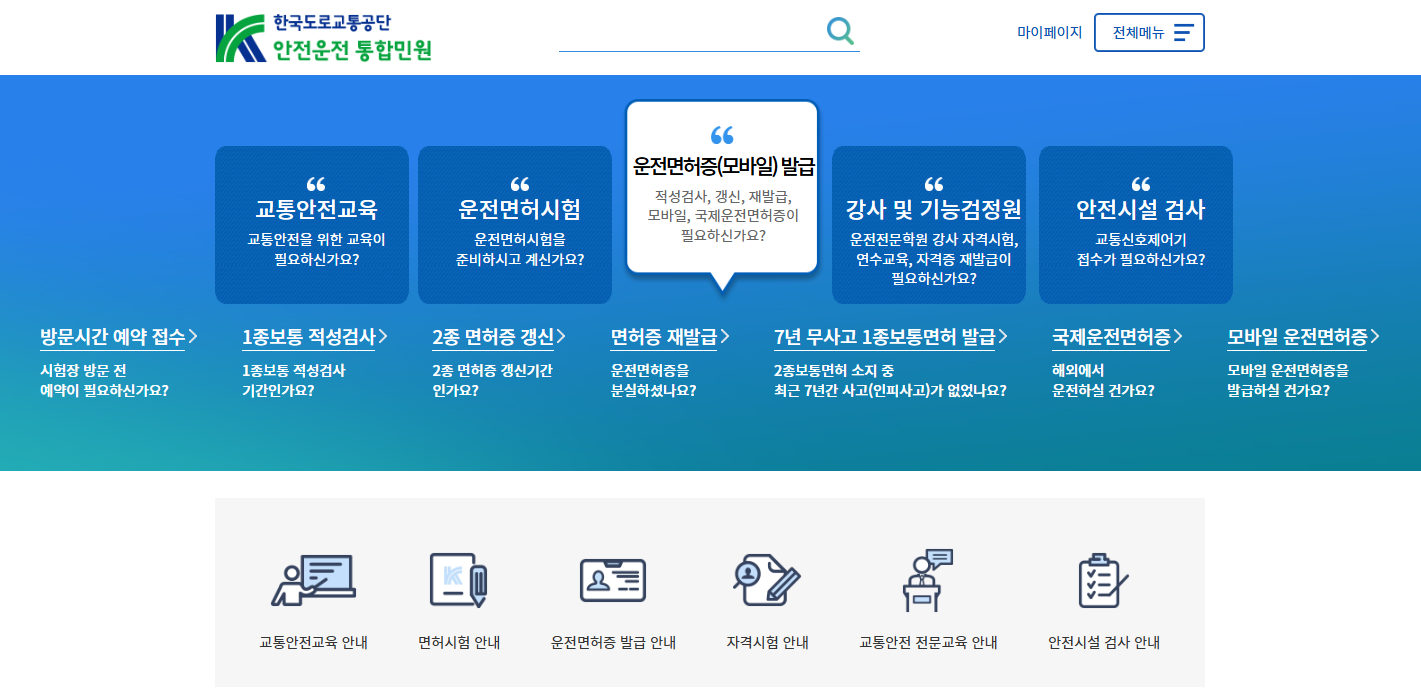Select the 운전면허증(모바일) 발급 highlighted card

722,188
